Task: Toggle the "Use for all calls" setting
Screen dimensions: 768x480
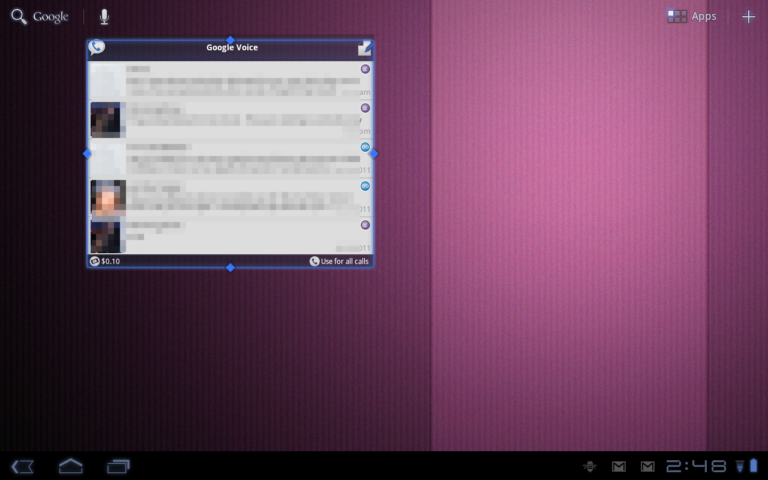Action: [x=339, y=261]
